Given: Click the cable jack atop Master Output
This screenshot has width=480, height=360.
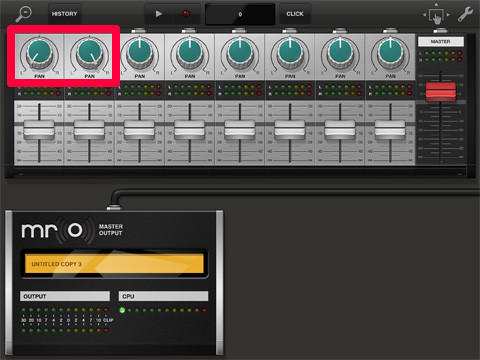Looking at the screenshot, I should tap(114, 208).
